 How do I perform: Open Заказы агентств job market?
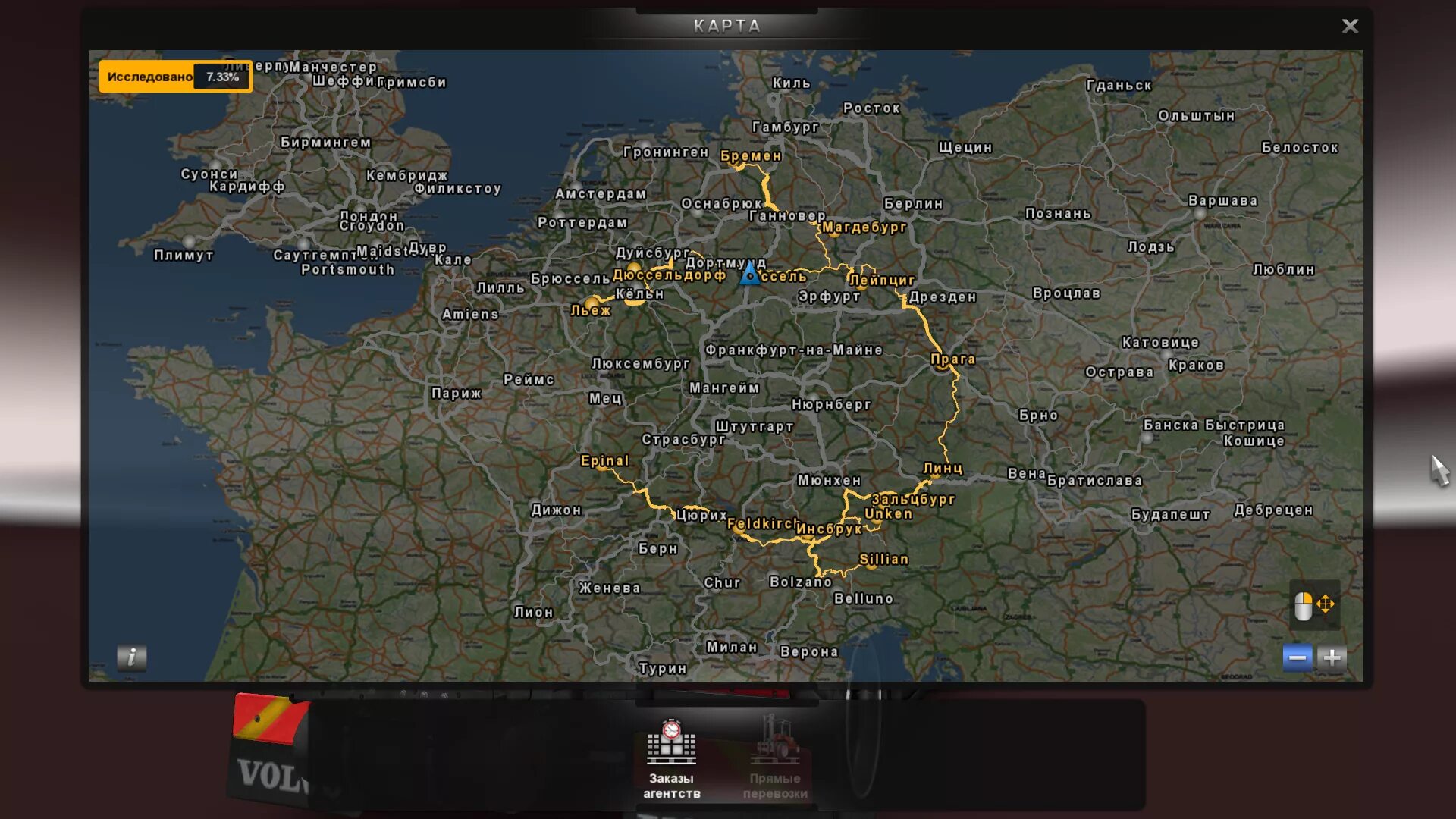point(671,761)
